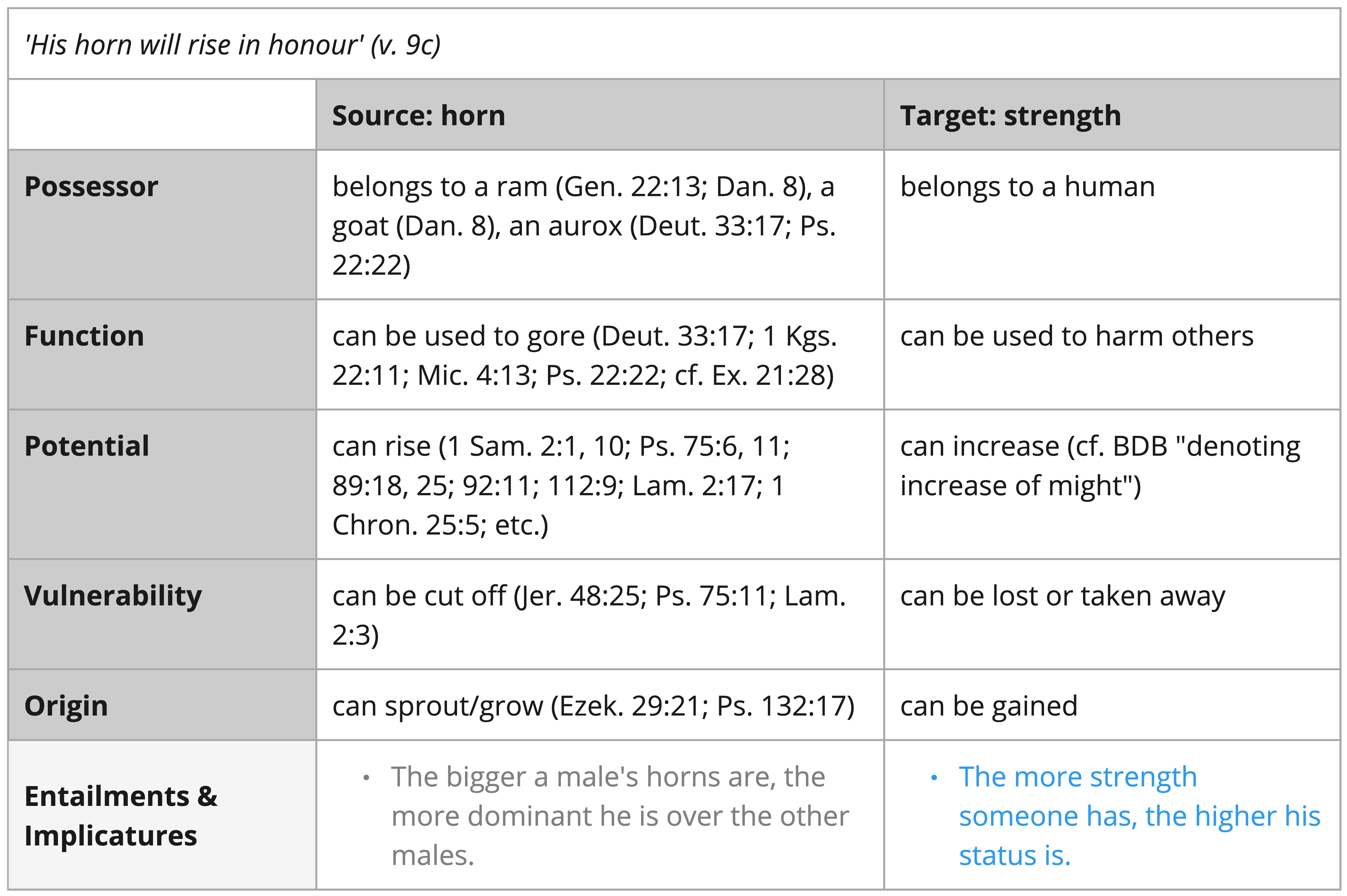1347x896 pixels.
Task: Click the cell 'can be lost or taken away'
Action: click(x=1112, y=614)
